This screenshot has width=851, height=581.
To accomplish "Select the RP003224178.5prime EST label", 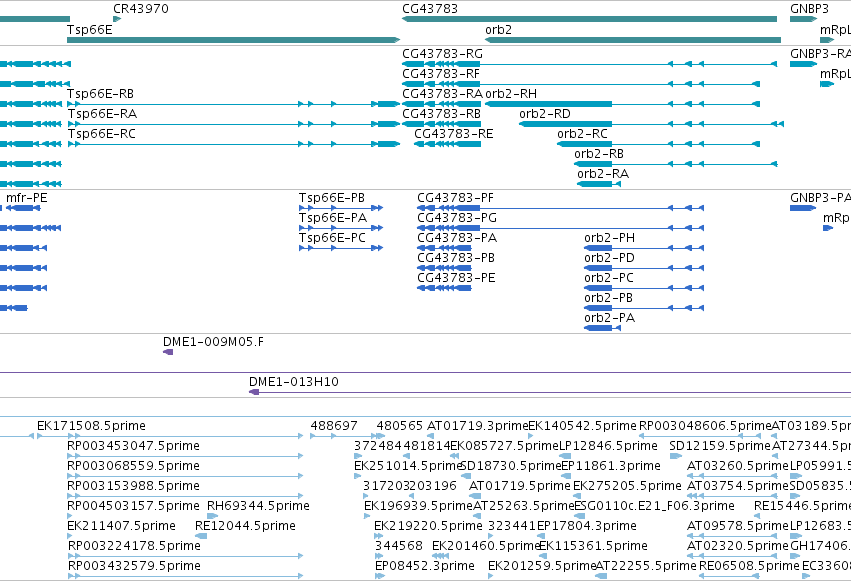I will click(134, 547).
